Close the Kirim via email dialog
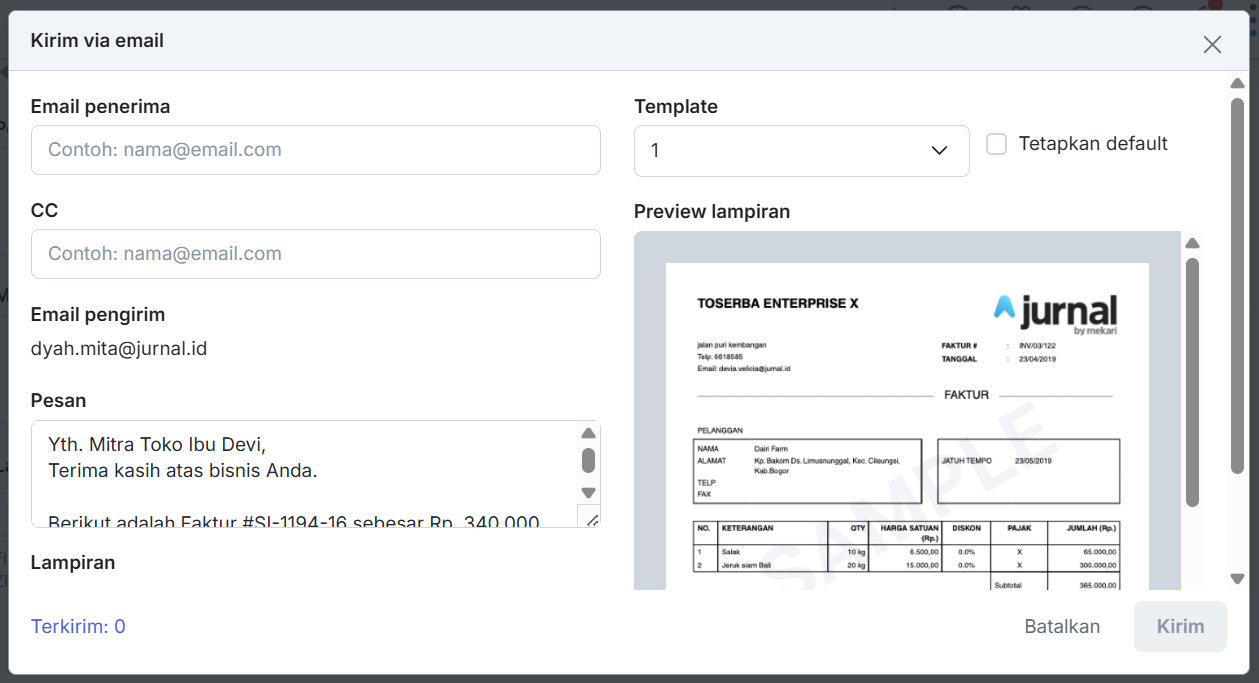This screenshot has width=1259, height=683. [x=1212, y=44]
